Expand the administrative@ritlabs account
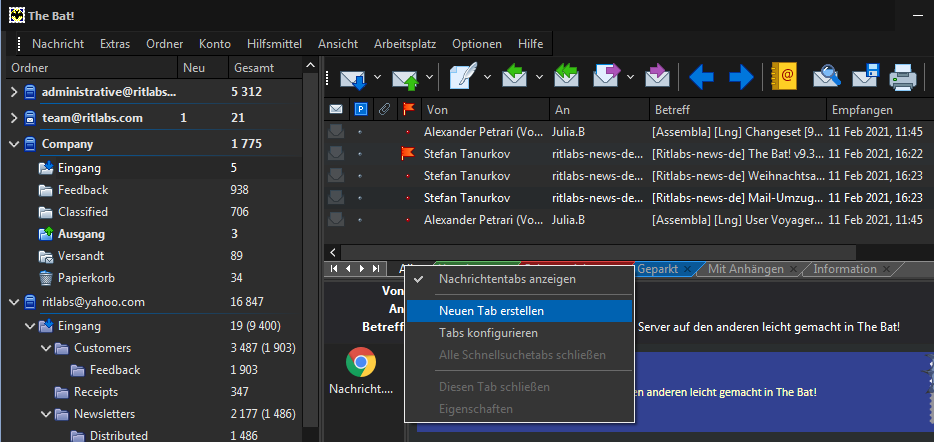 (14, 92)
